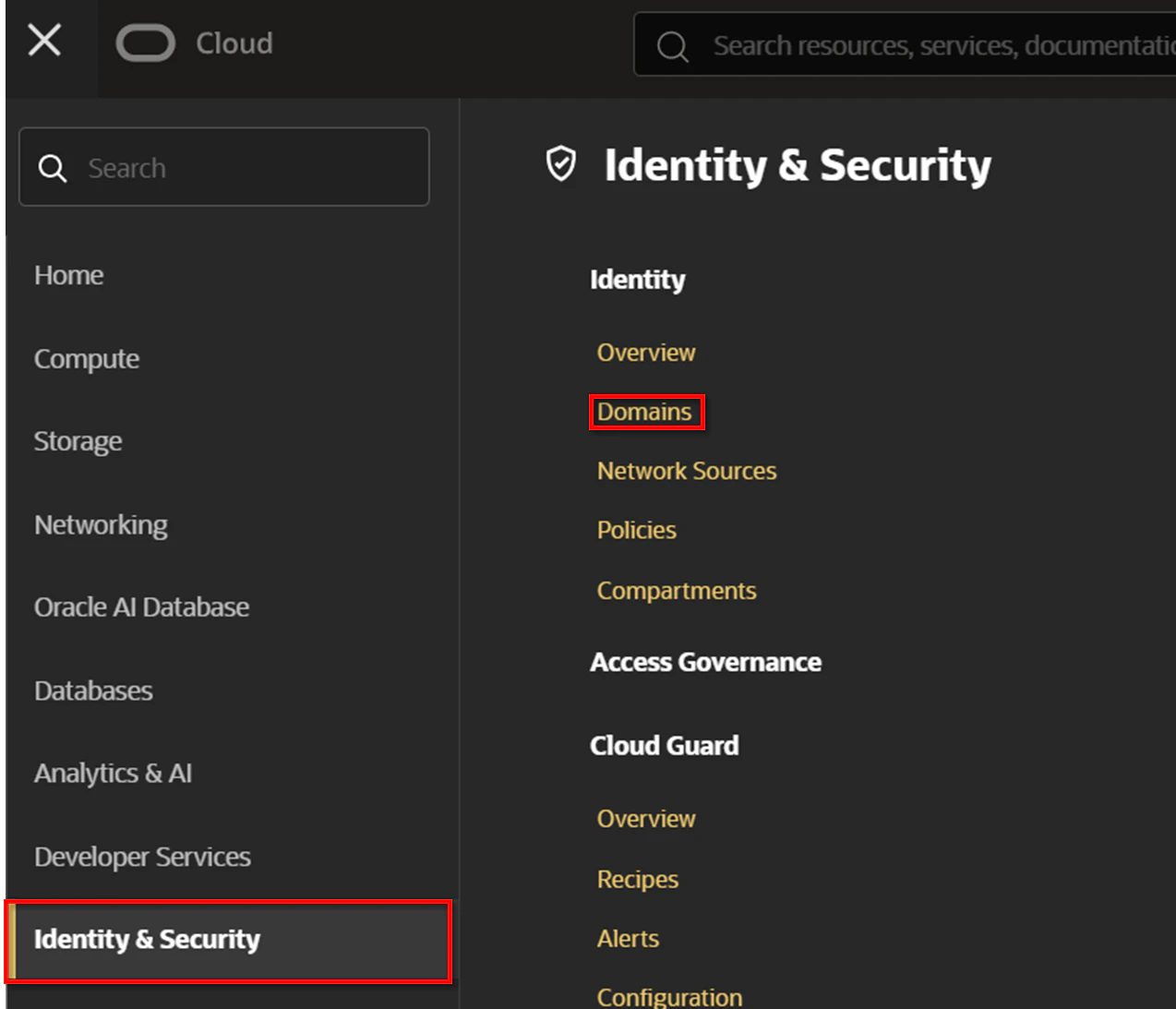This screenshot has width=1176, height=1009.
Task: Click the Access Governance section heading
Action: pyautogui.click(x=705, y=662)
